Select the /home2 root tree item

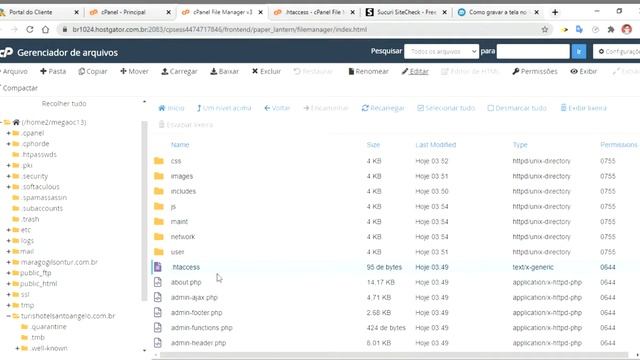click(x=53, y=122)
